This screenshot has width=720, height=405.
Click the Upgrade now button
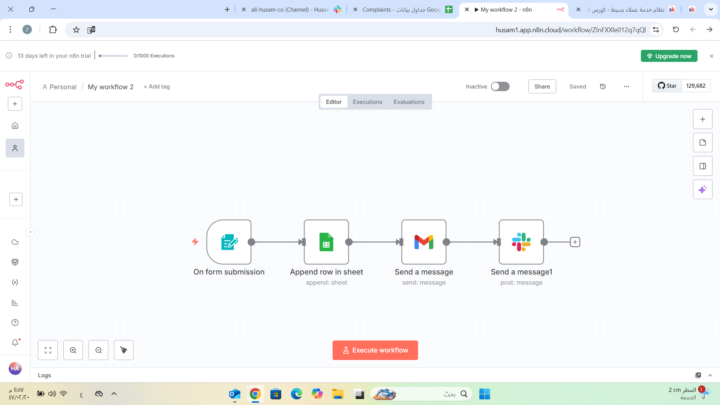(x=669, y=56)
